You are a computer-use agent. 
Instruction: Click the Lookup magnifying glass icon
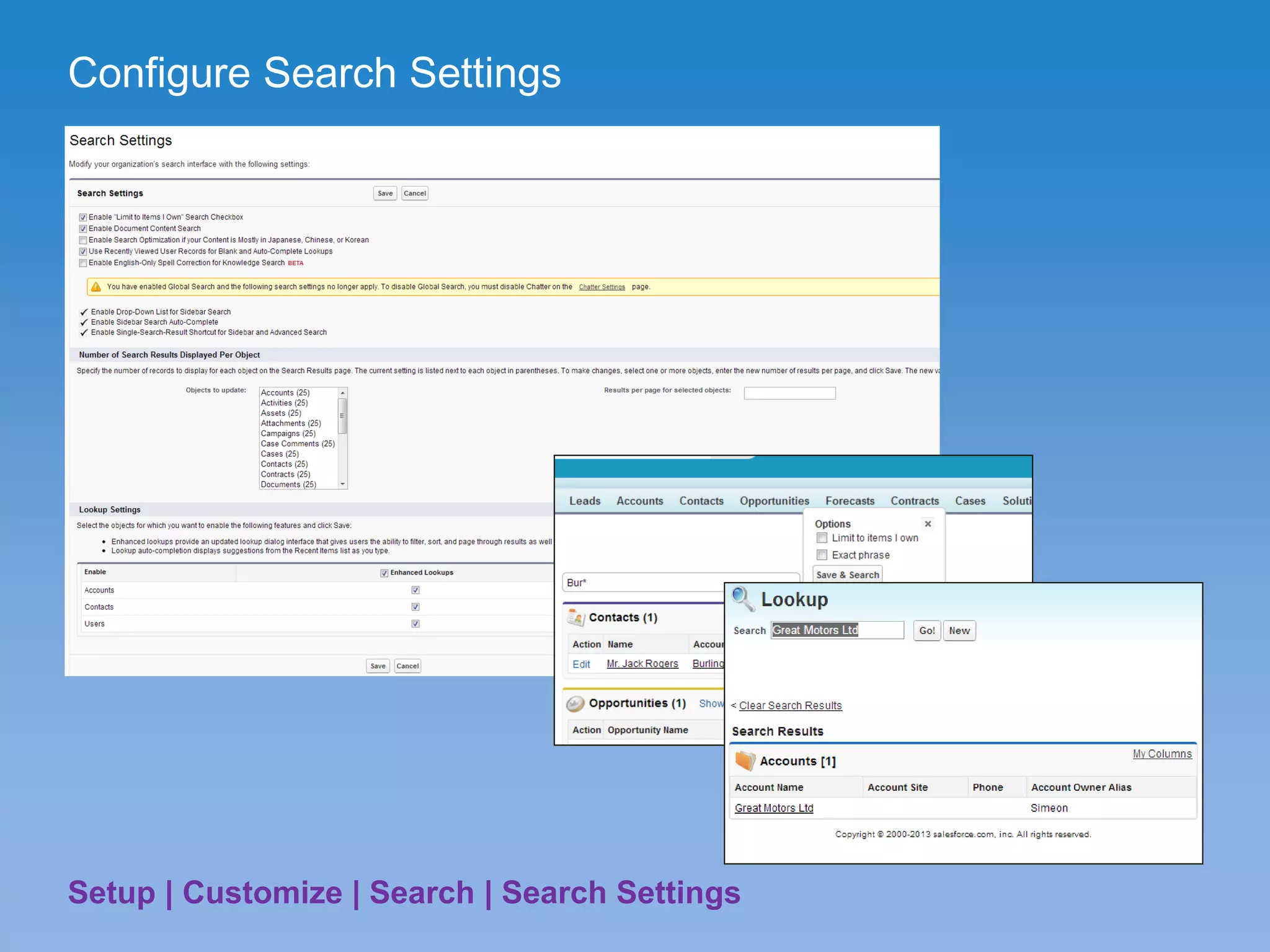(743, 599)
